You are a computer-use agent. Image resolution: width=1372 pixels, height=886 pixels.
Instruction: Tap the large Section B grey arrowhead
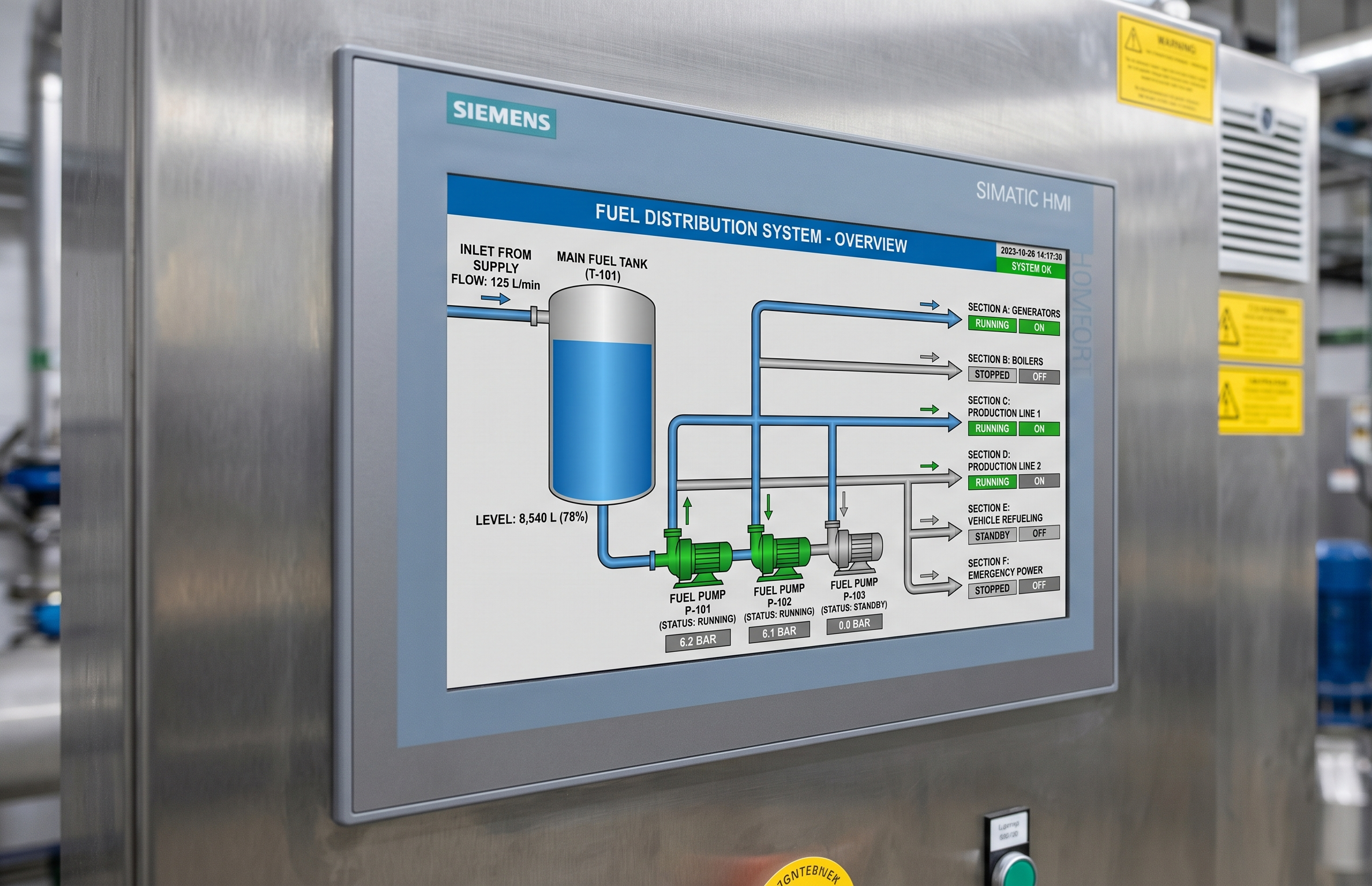[954, 369]
